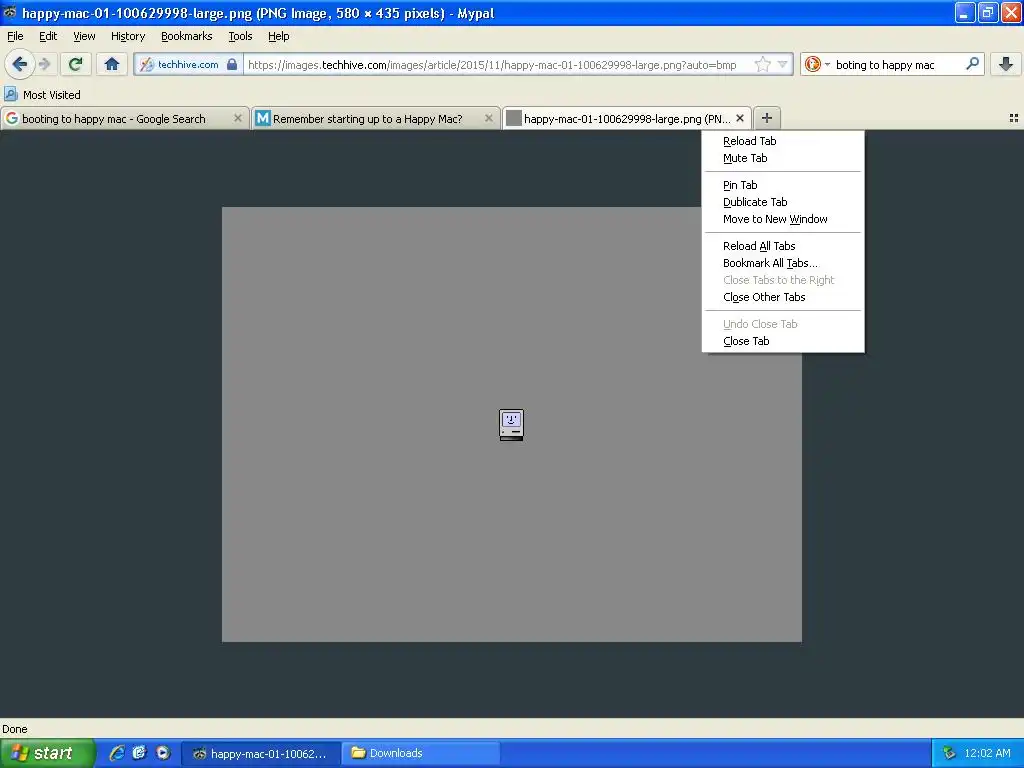The image size is (1024, 768).
Task: Select the happy-mac-01 png tab
Action: pyautogui.click(x=626, y=118)
